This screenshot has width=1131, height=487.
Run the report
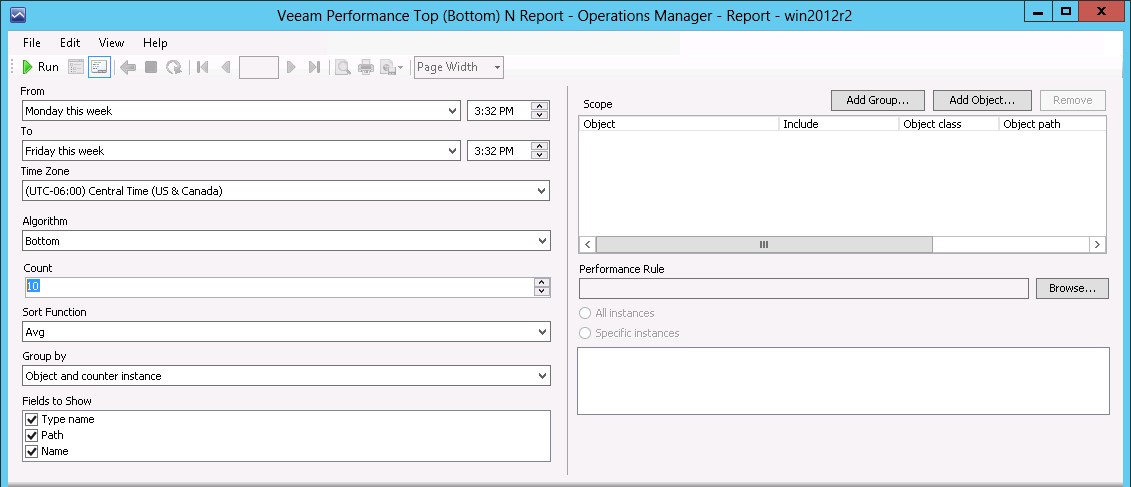40,67
